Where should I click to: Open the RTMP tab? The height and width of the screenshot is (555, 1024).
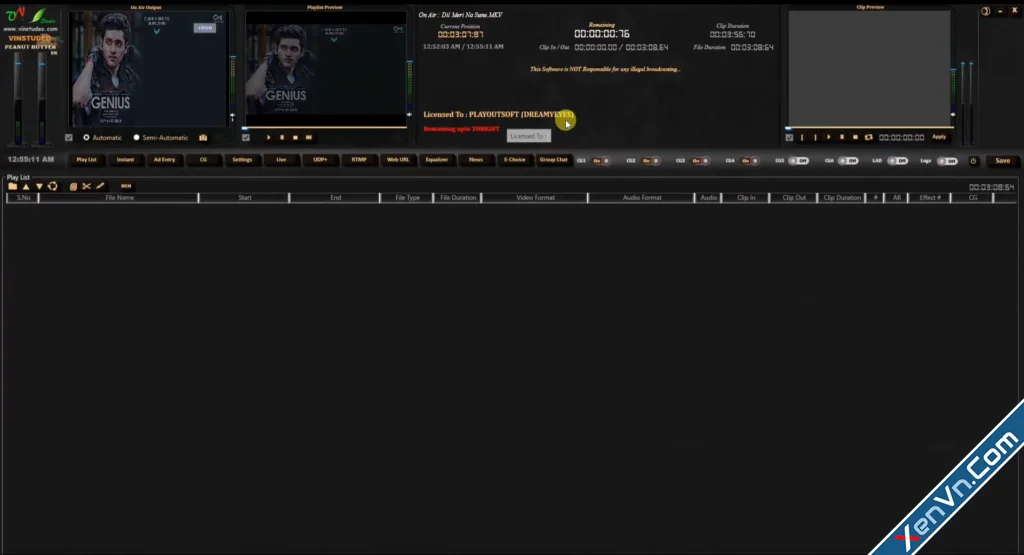pyautogui.click(x=359, y=160)
